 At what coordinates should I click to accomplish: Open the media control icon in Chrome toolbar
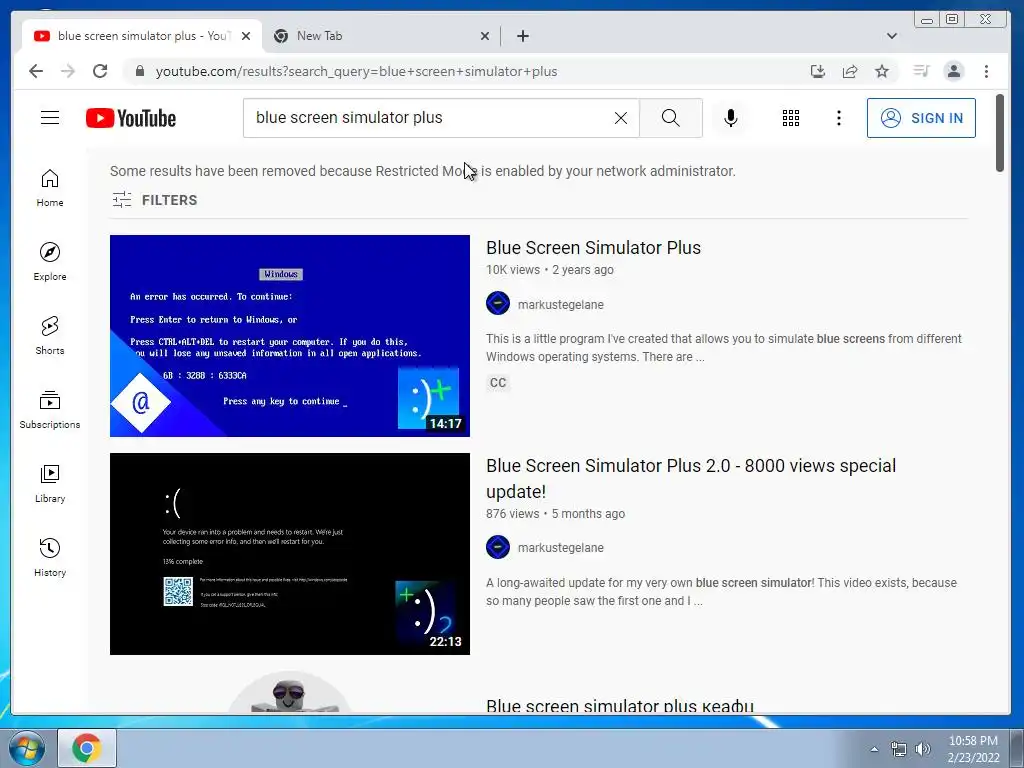pos(921,71)
